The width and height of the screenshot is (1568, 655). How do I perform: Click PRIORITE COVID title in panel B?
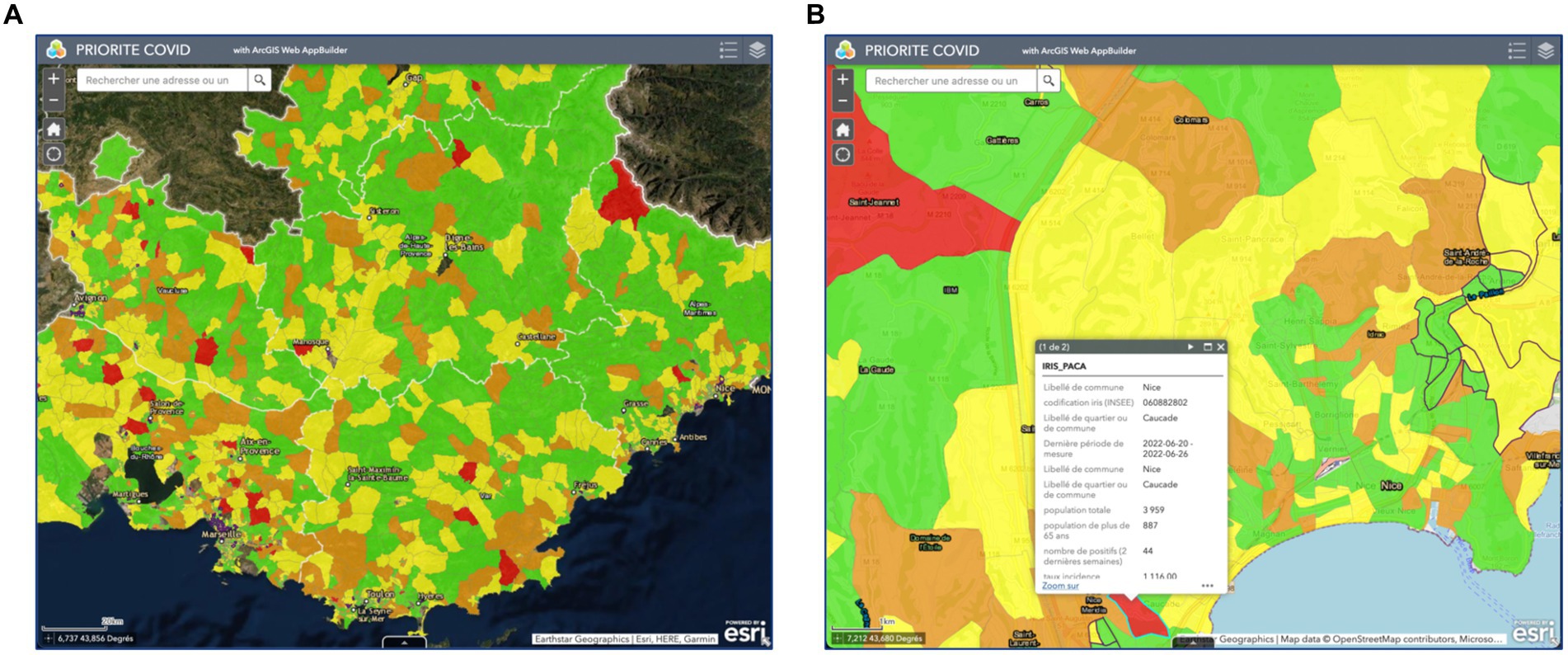(922, 50)
